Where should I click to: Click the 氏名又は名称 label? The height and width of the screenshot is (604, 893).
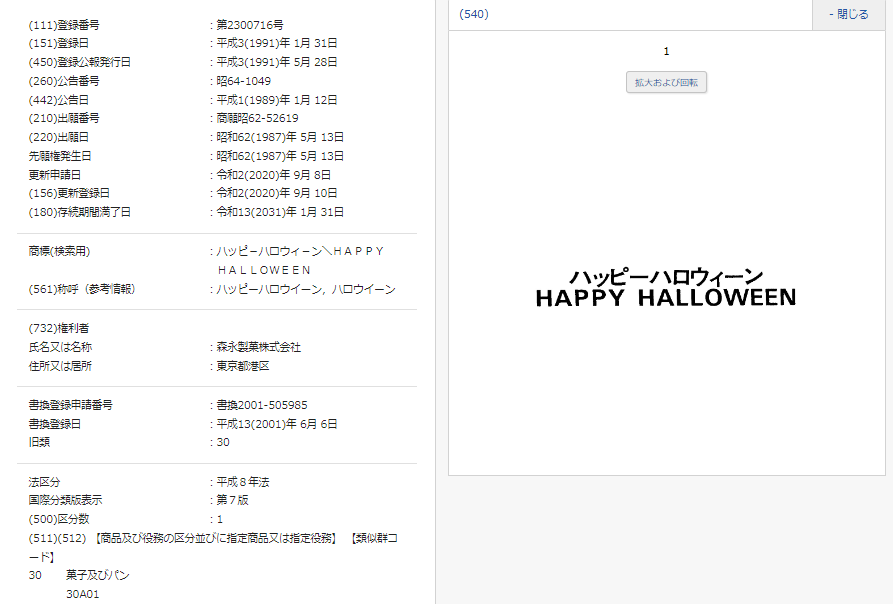[x=60, y=347]
